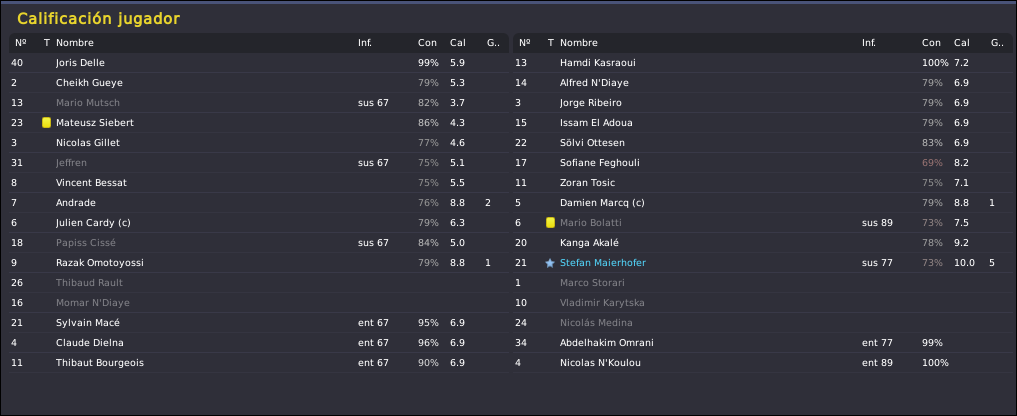
Task: Select Kanga Akalé's row
Action: pos(763,243)
